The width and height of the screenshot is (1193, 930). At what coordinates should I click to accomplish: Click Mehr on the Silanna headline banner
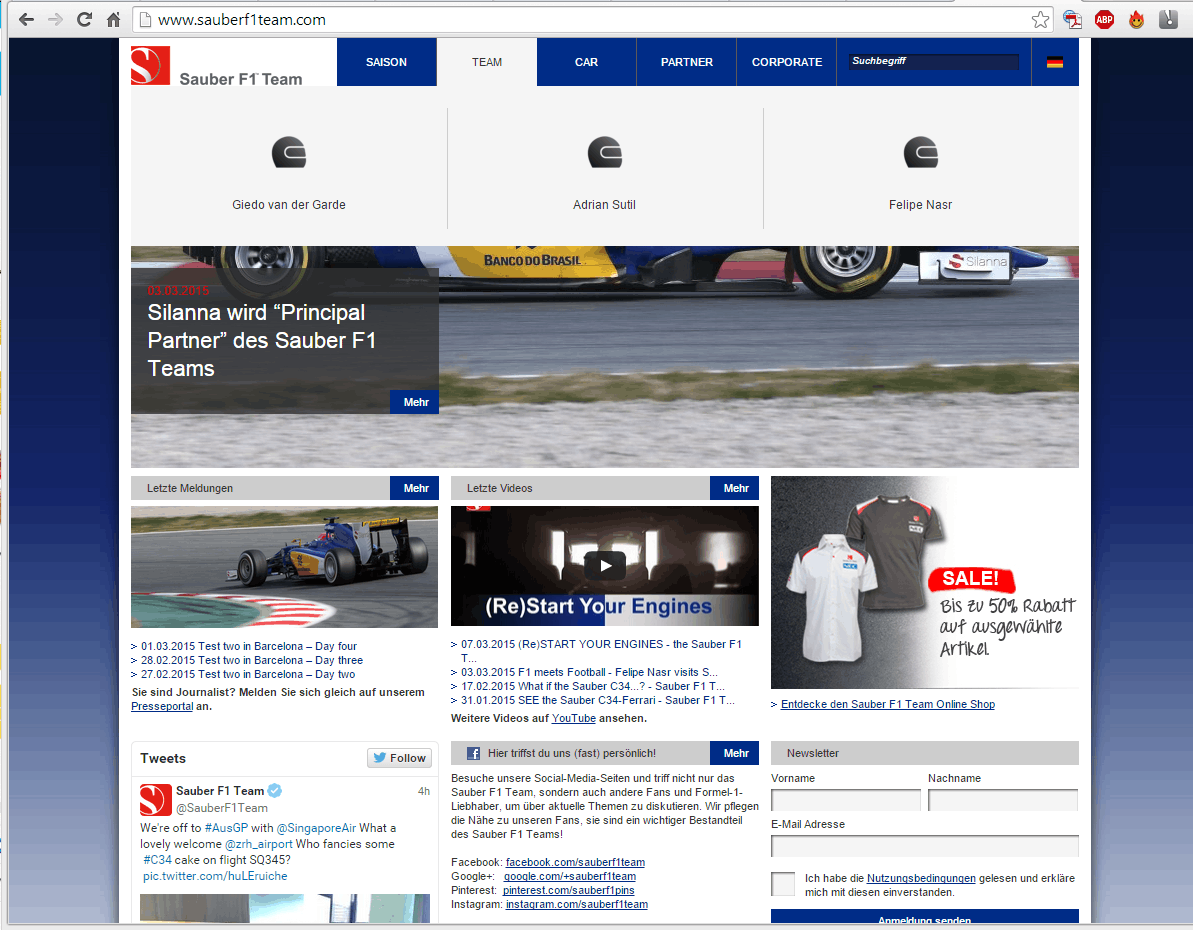point(415,402)
